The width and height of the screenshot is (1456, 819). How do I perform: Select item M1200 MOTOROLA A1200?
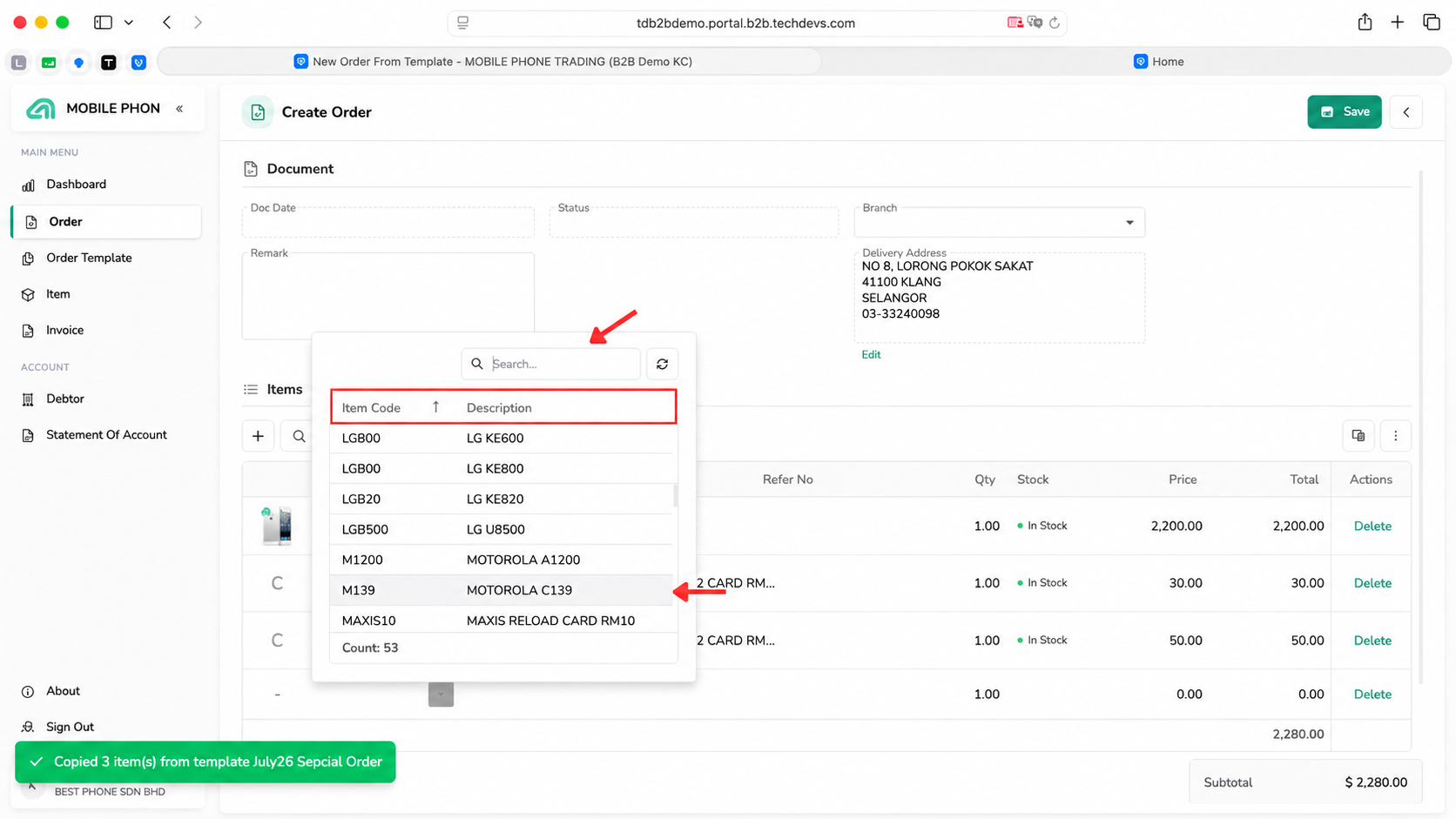coord(502,560)
